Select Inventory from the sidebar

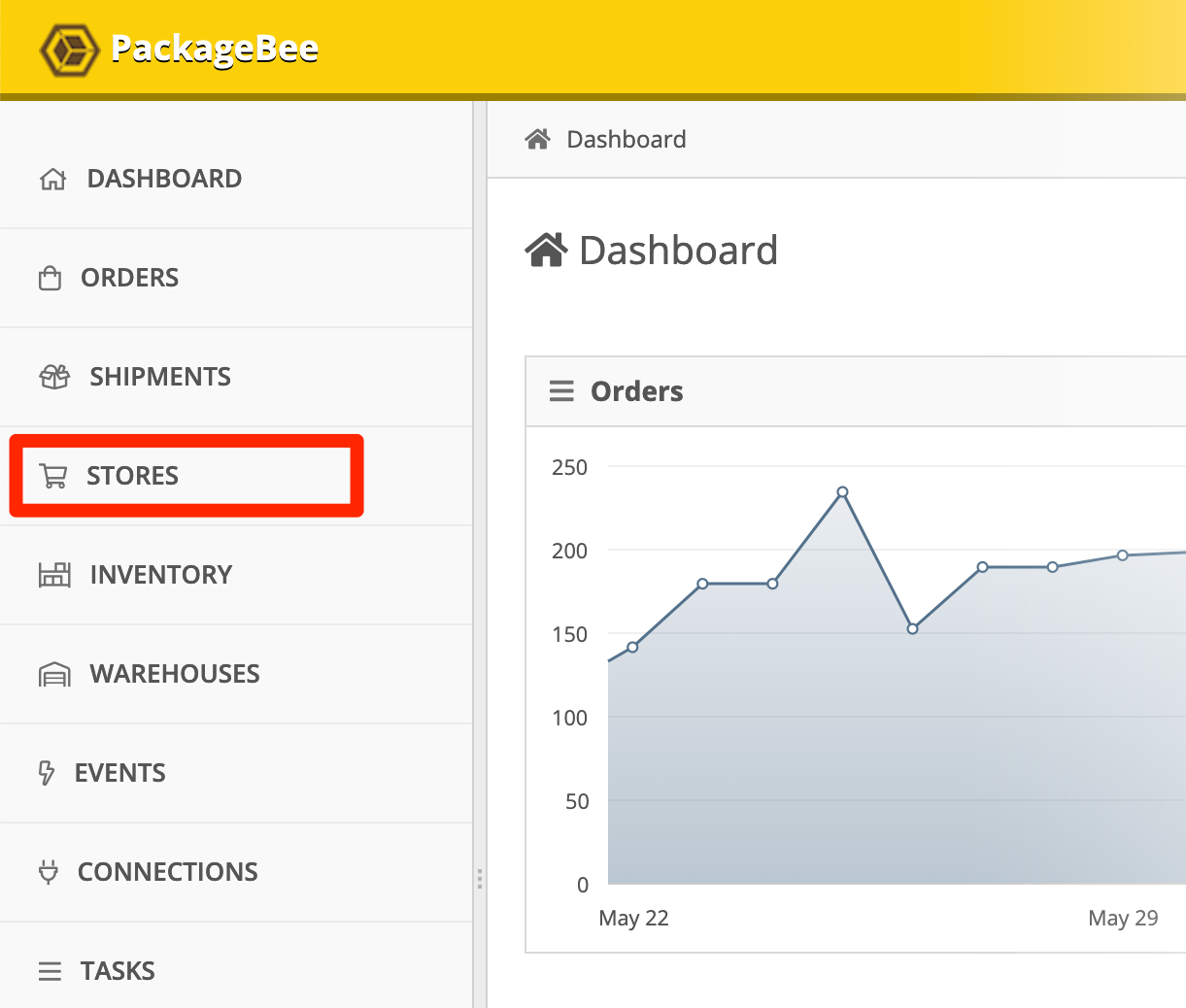click(x=160, y=575)
